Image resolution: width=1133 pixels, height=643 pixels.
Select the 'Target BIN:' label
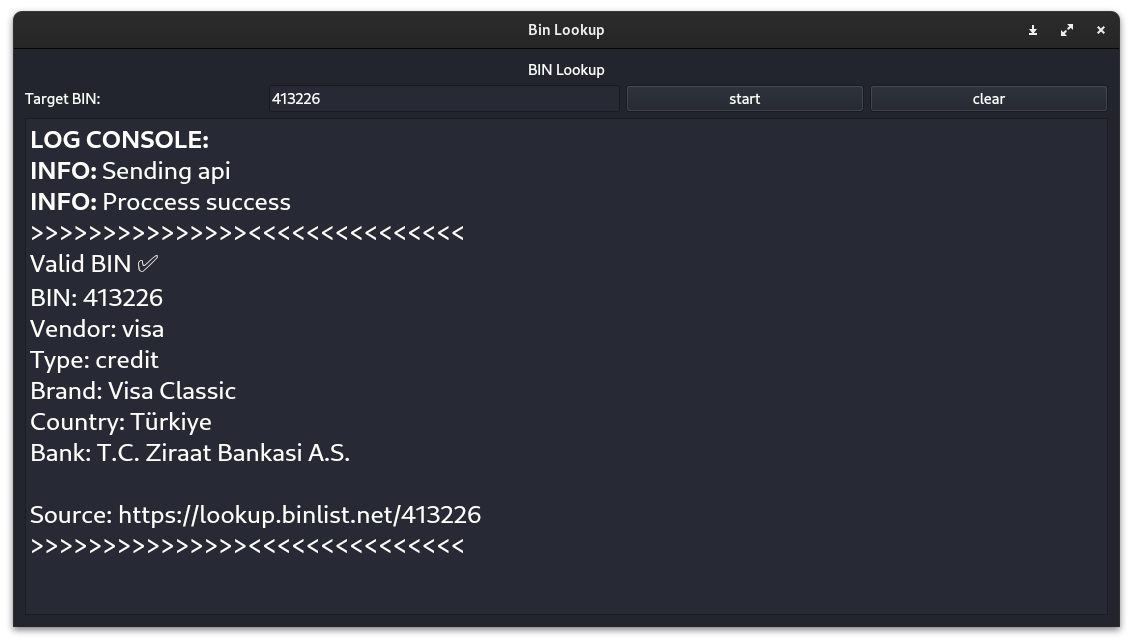click(x=63, y=99)
